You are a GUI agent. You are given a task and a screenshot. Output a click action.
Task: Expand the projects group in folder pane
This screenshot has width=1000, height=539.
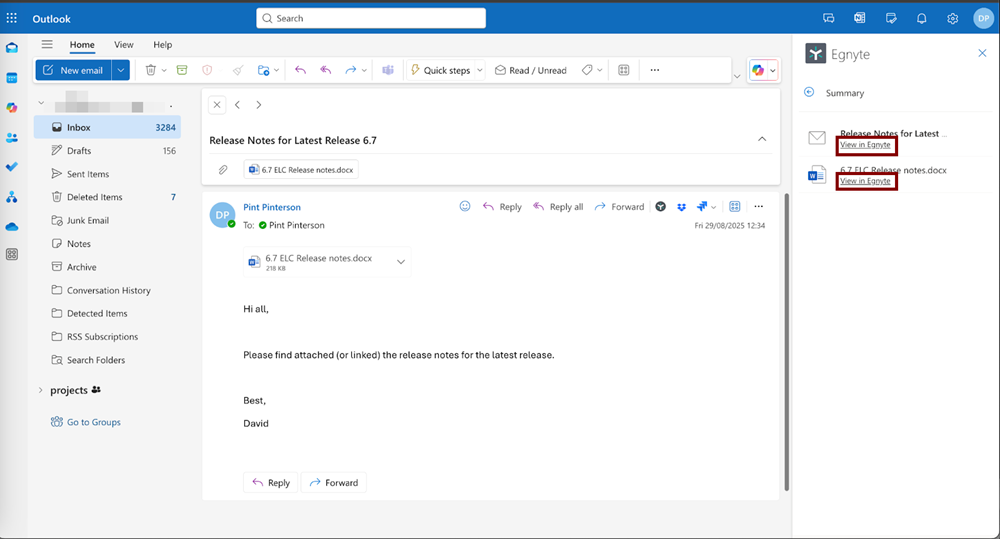coord(40,390)
